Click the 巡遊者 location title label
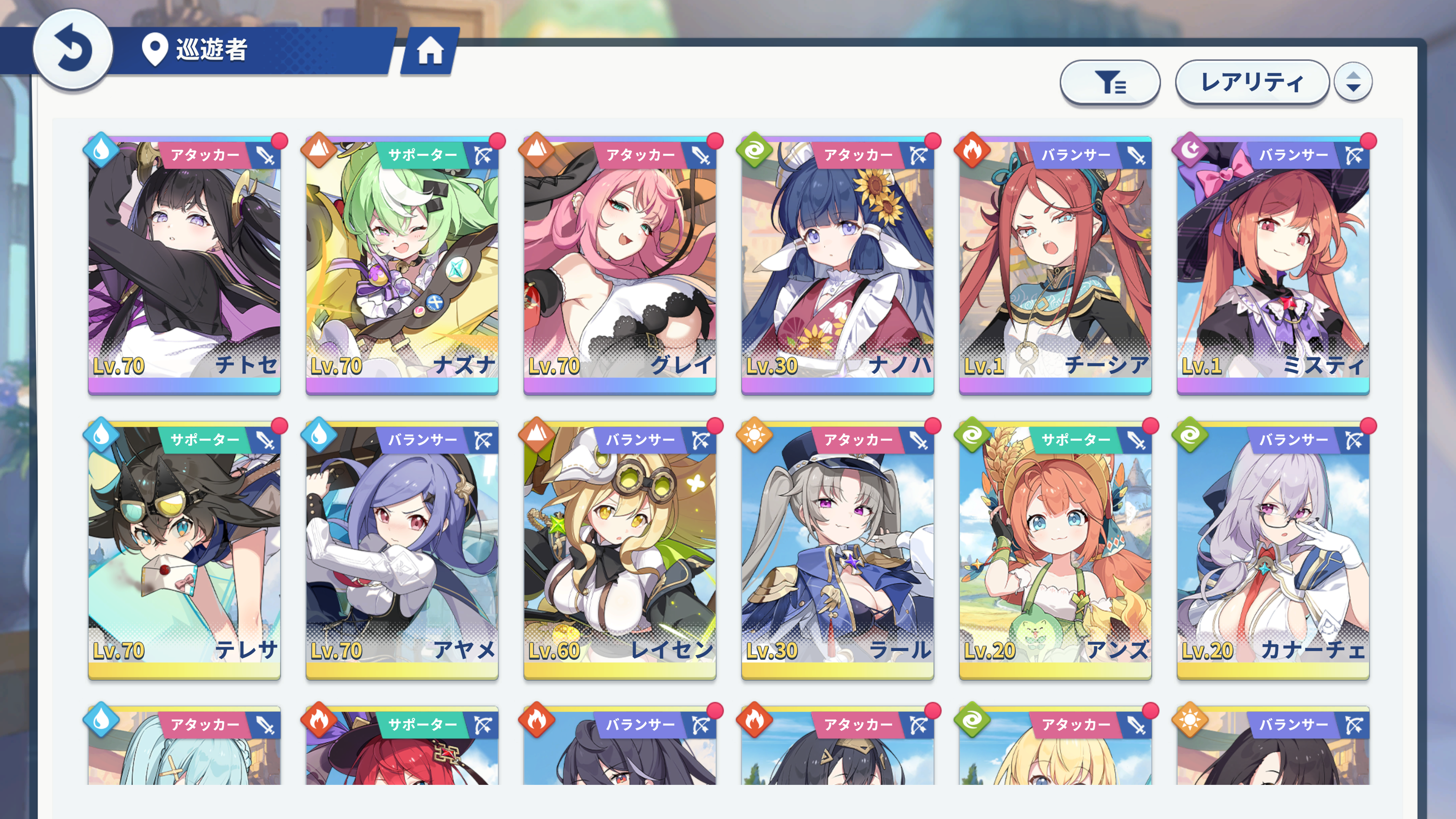1456x819 pixels. click(x=211, y=50)
